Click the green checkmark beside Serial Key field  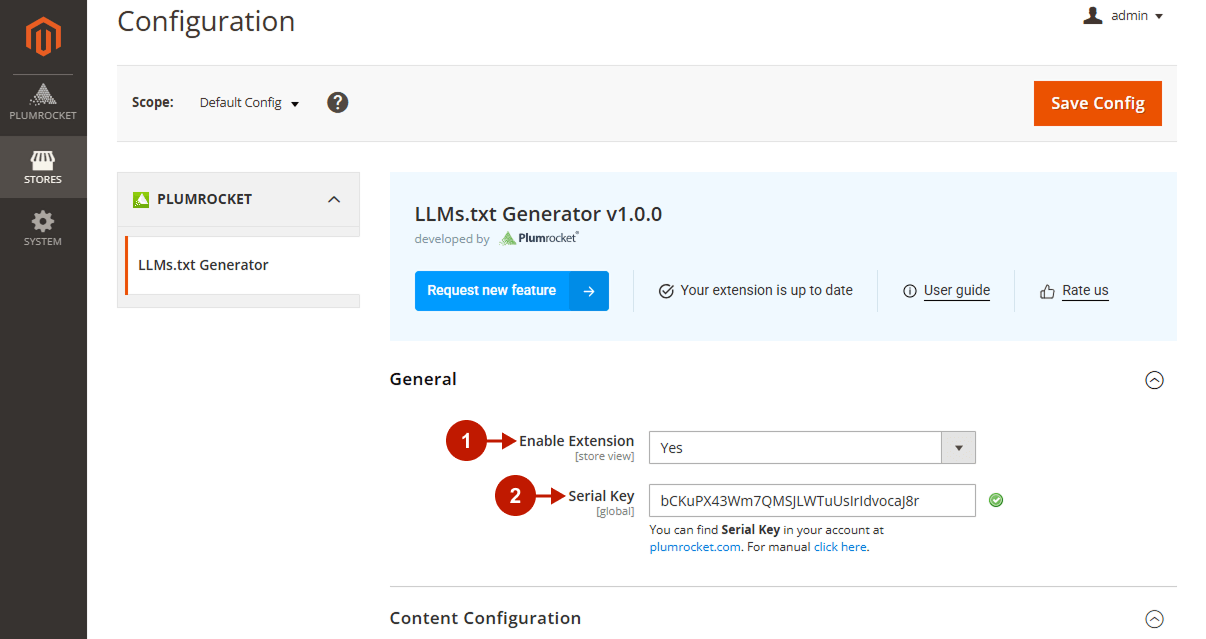996,499
